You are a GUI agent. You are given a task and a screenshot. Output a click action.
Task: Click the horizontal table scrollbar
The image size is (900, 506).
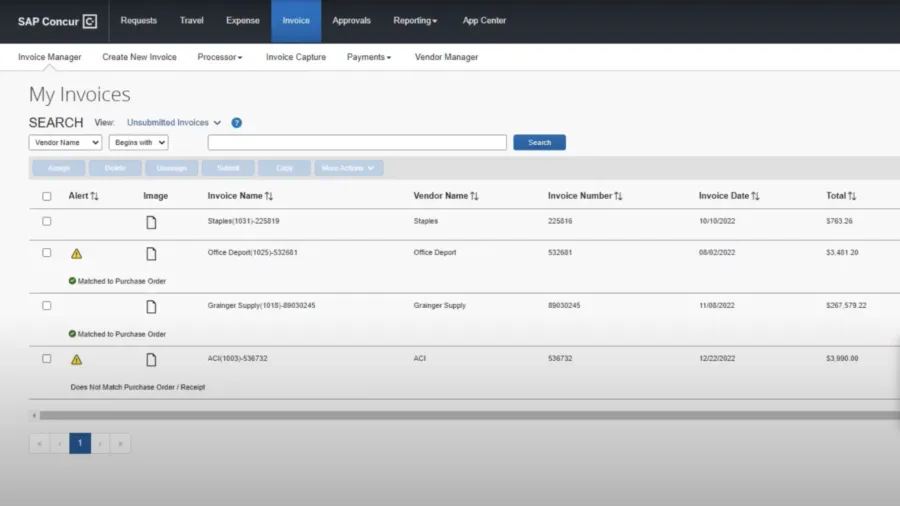[470, 415]
